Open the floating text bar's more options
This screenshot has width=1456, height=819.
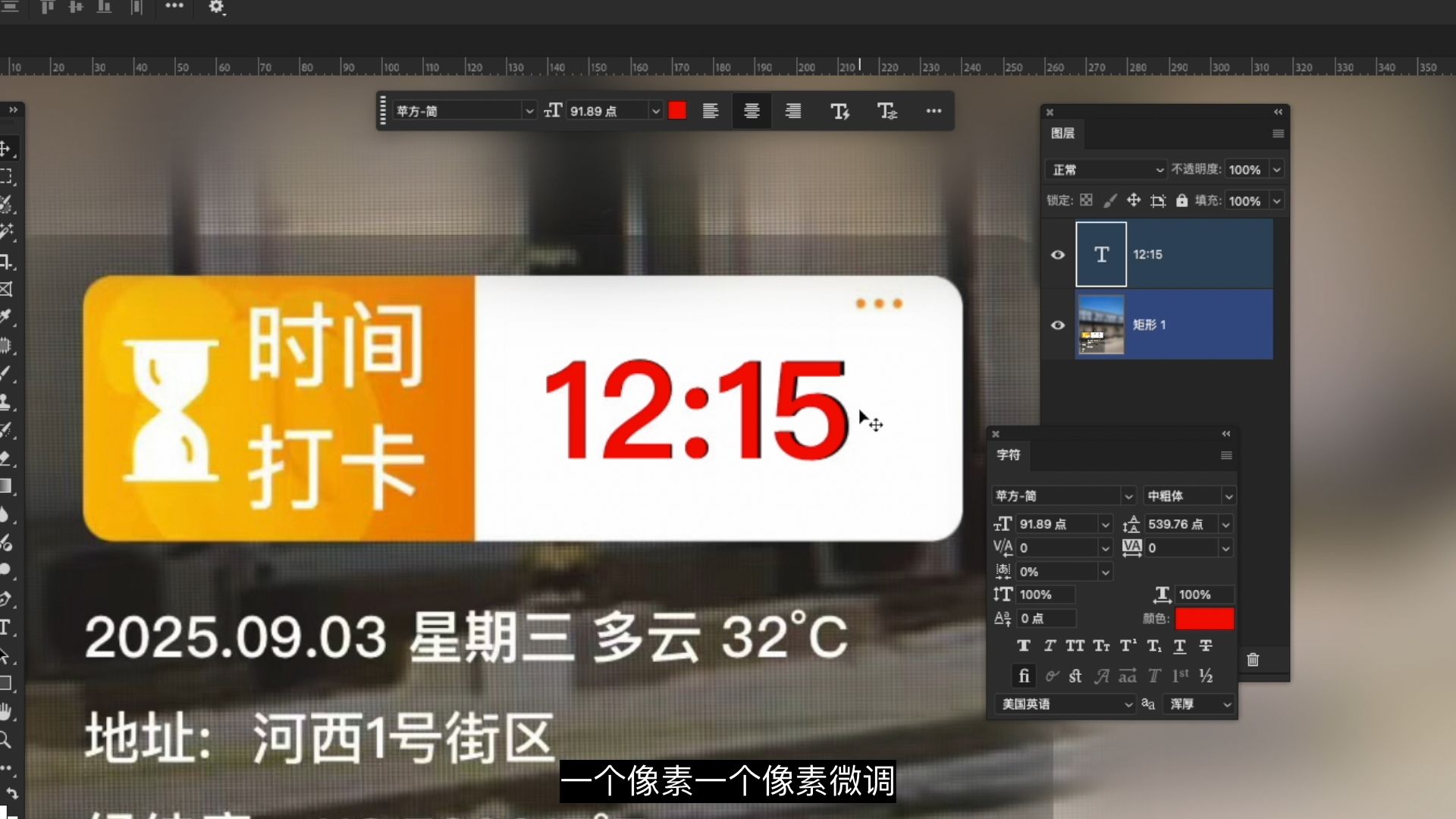coord(934,111)
